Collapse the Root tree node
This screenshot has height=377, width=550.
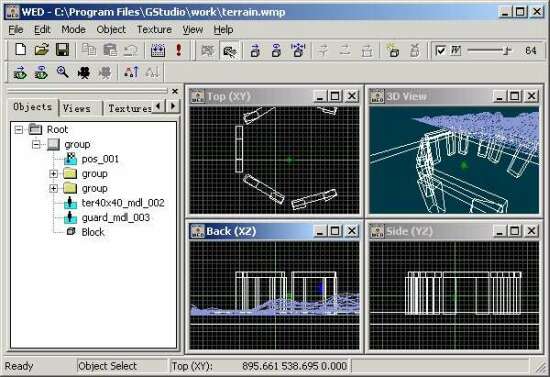coord(19,130)
